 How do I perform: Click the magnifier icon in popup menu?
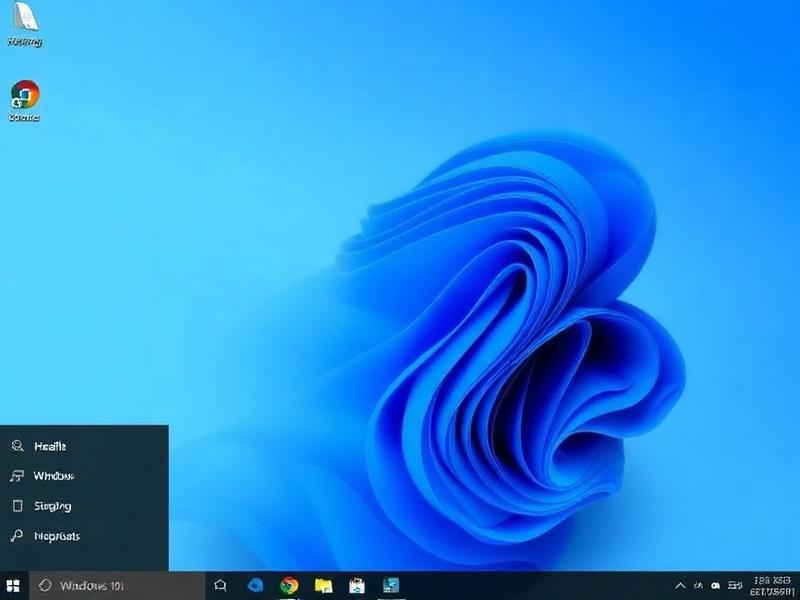click(x=17, y=446)
